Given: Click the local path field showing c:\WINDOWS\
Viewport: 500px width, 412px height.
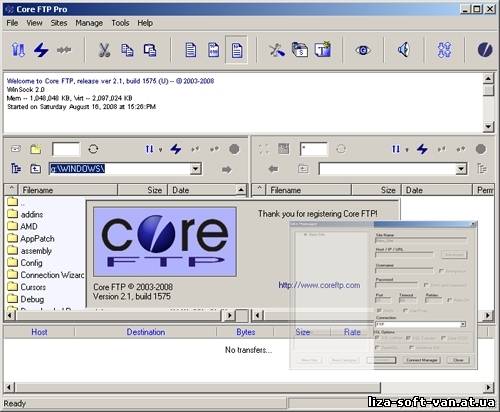Looking at the screenshot, I should 119,169.
